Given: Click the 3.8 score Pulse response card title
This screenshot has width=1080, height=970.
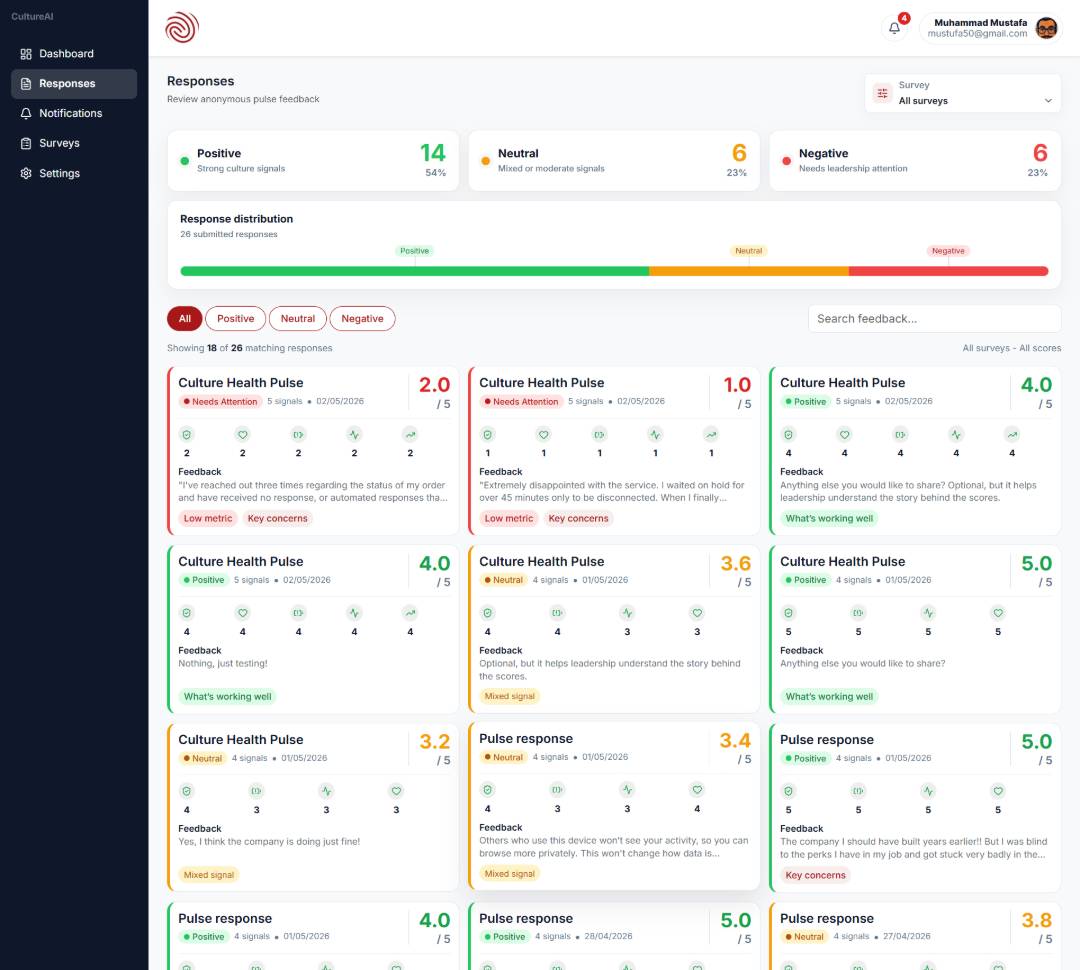Looking at the screenshot, I should click(827, 918).
